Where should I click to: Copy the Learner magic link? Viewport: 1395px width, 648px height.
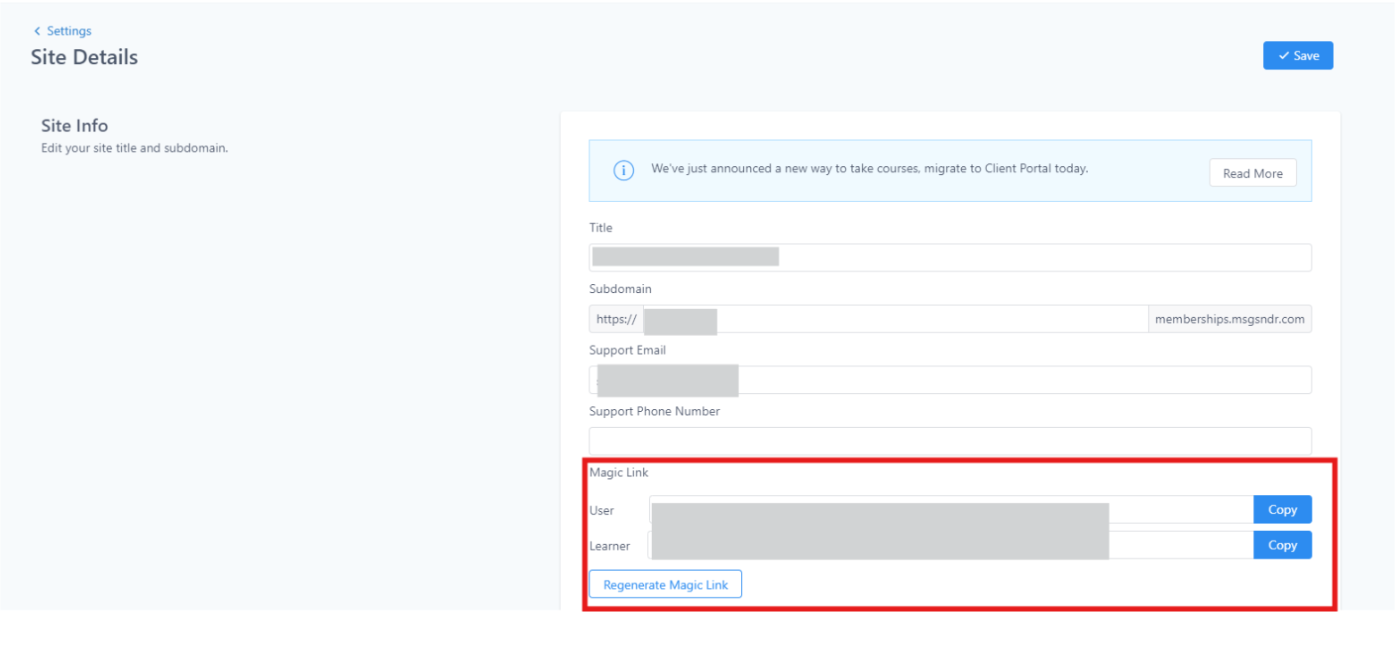point(1282,545)
